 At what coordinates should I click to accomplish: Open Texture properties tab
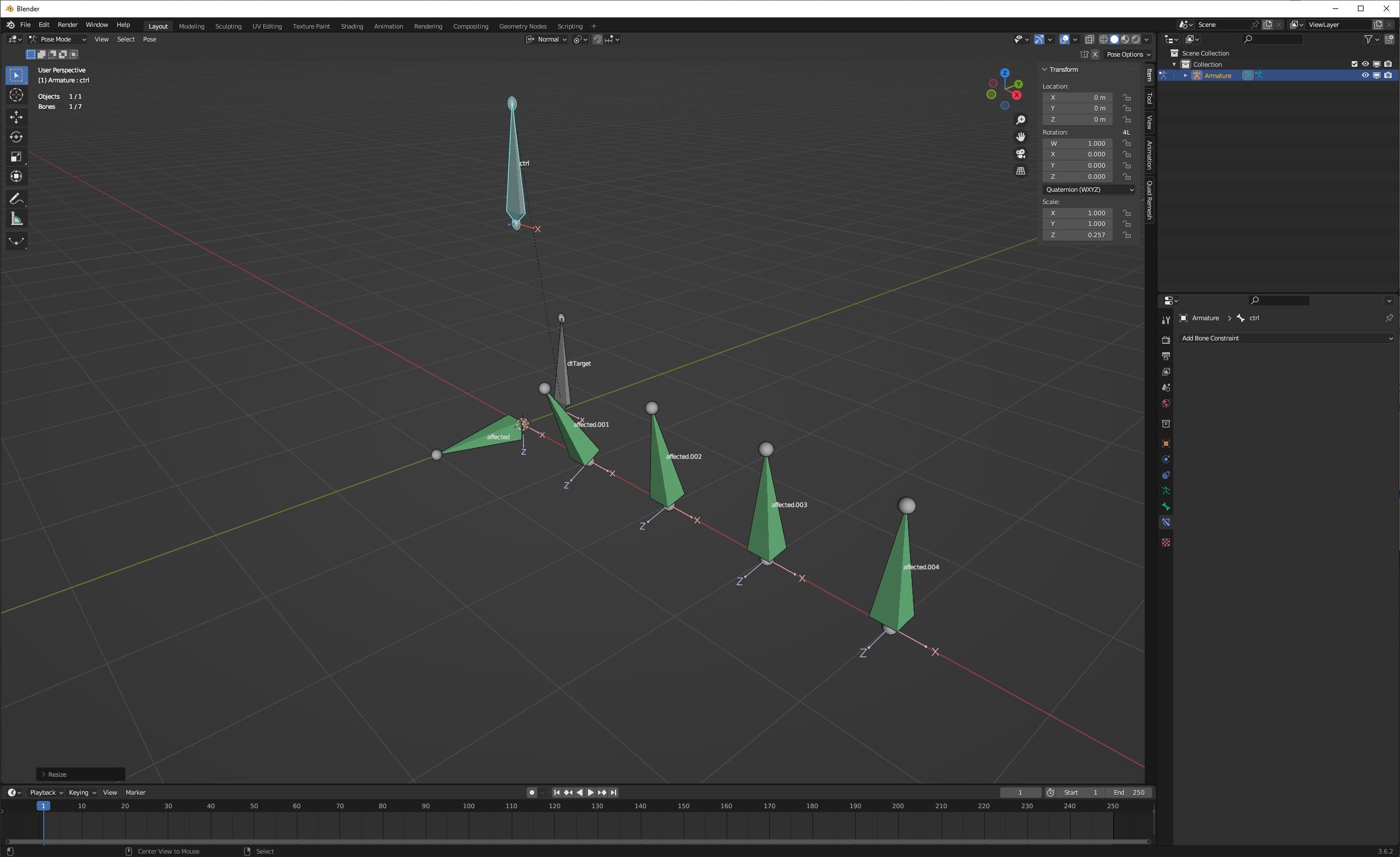1166,542
